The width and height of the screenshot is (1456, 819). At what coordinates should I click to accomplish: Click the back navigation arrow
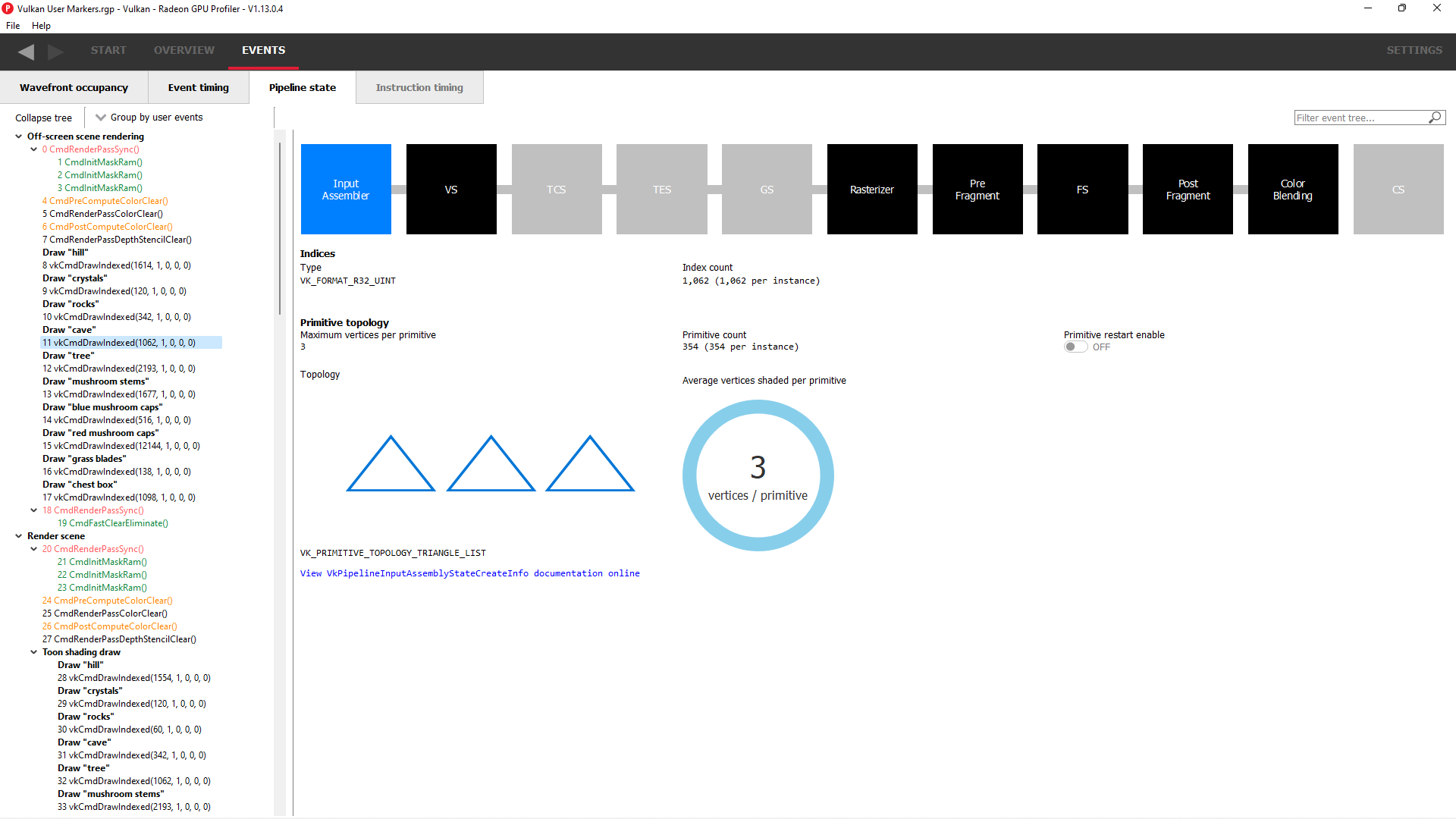(27, 51)
